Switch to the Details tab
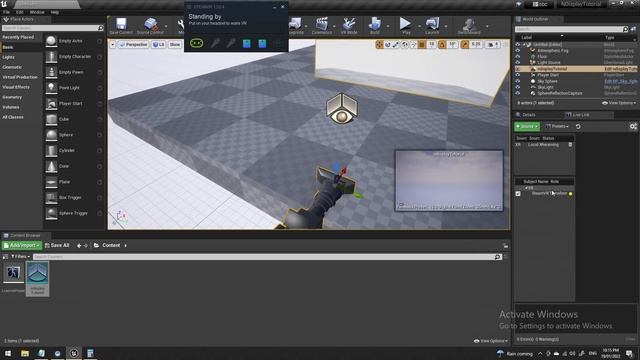Screen dimensions: 640x360 [x=529, y=115]
